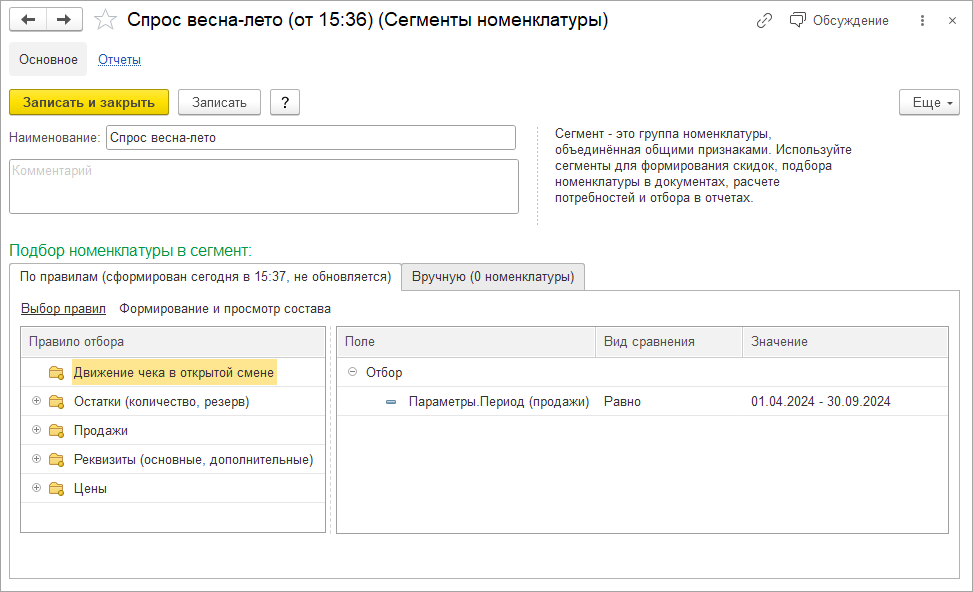Open the Еще dropdown menu

(x=928, y=101)
